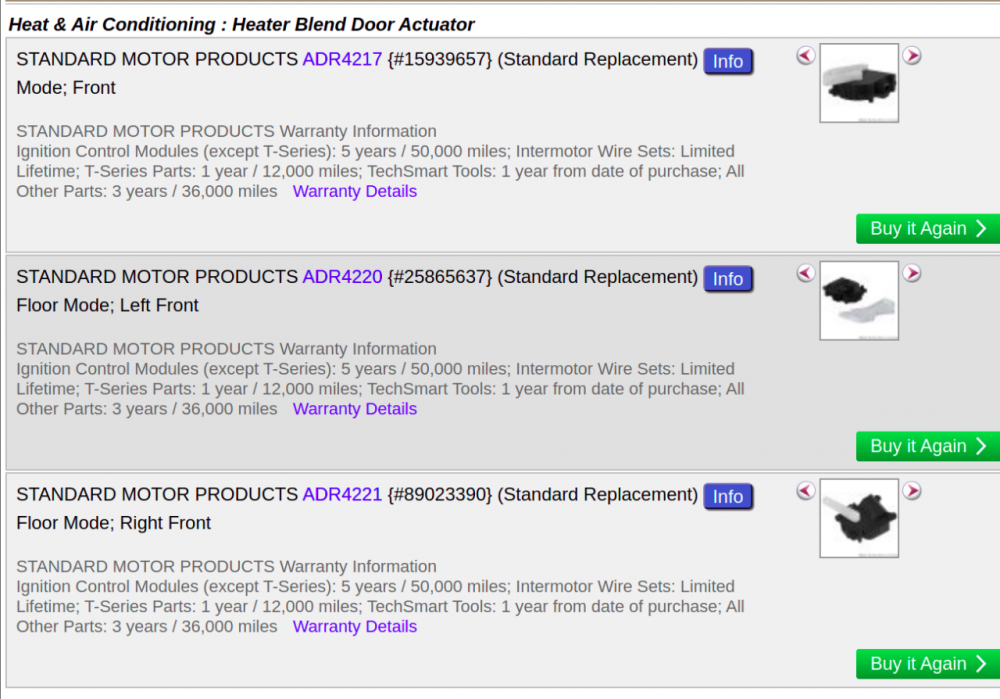This screenshot has height=699, width=1000.
Task: Click Buy it Again for Right Front actuator
Action: tap(927, 664)
